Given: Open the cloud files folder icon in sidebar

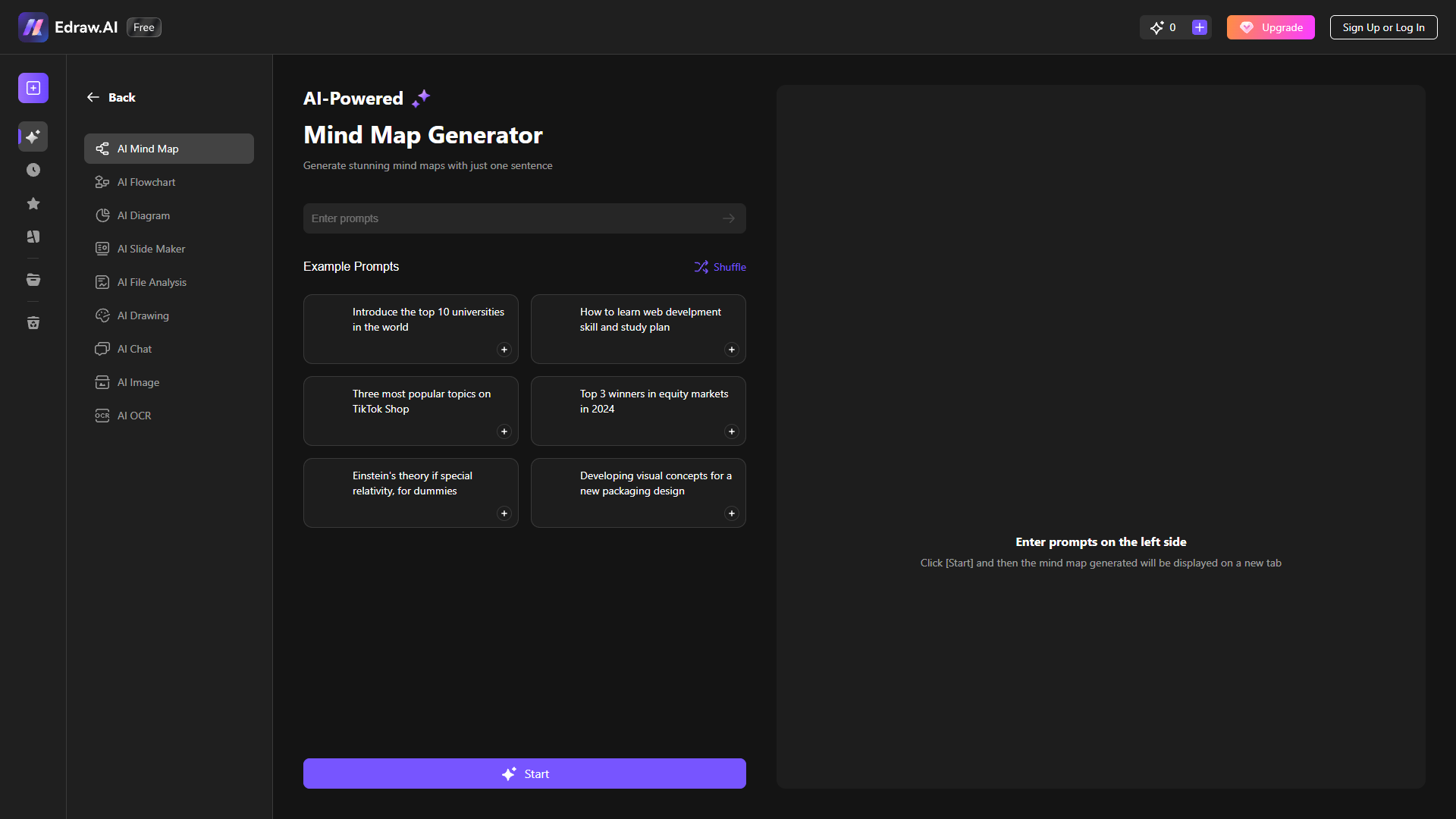Looking at the screenshot, I should (33, 280).
